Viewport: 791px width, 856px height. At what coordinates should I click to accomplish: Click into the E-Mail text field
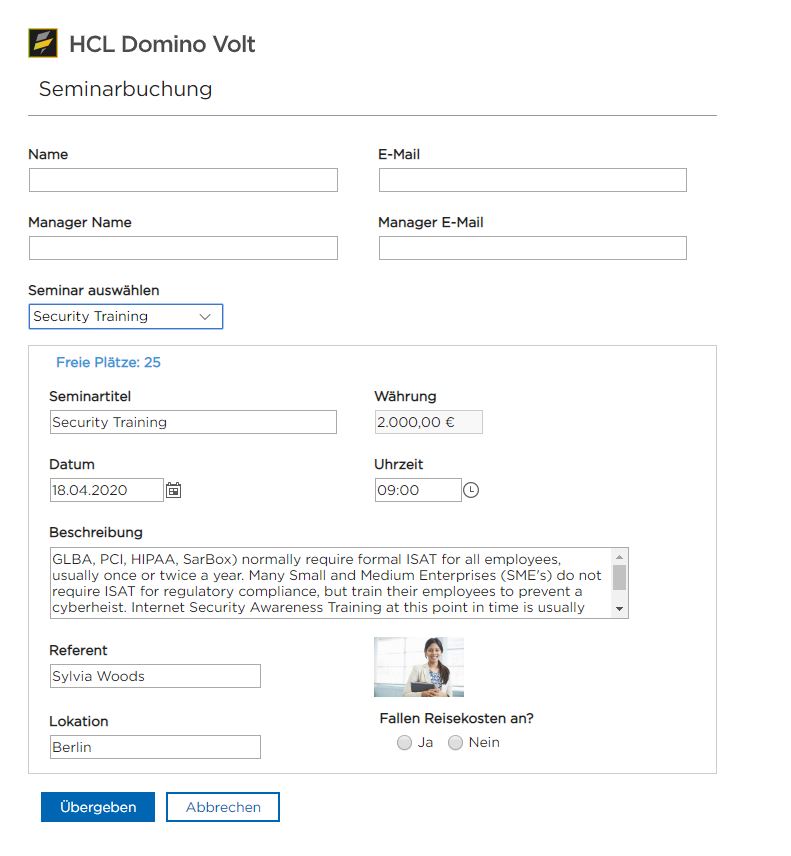tap(532, 180)
